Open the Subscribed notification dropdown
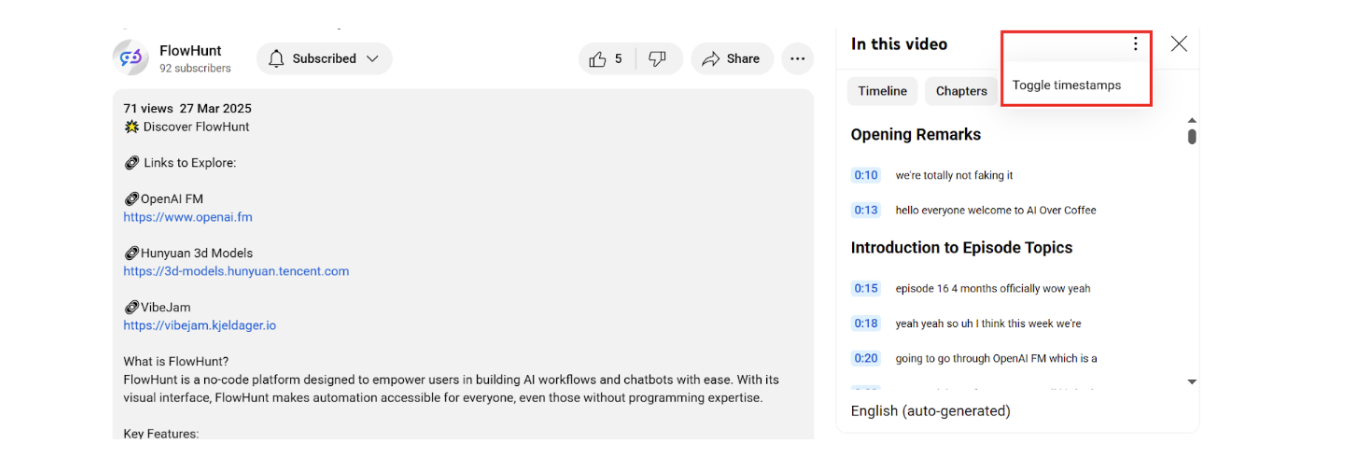 point(324,59)
